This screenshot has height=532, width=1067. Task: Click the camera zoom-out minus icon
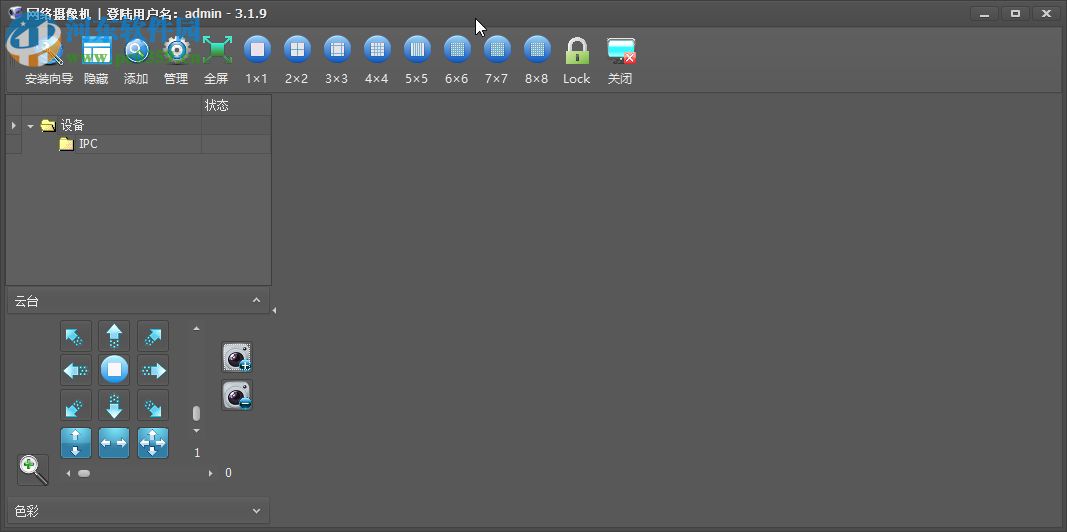click(x=237, y=395)
